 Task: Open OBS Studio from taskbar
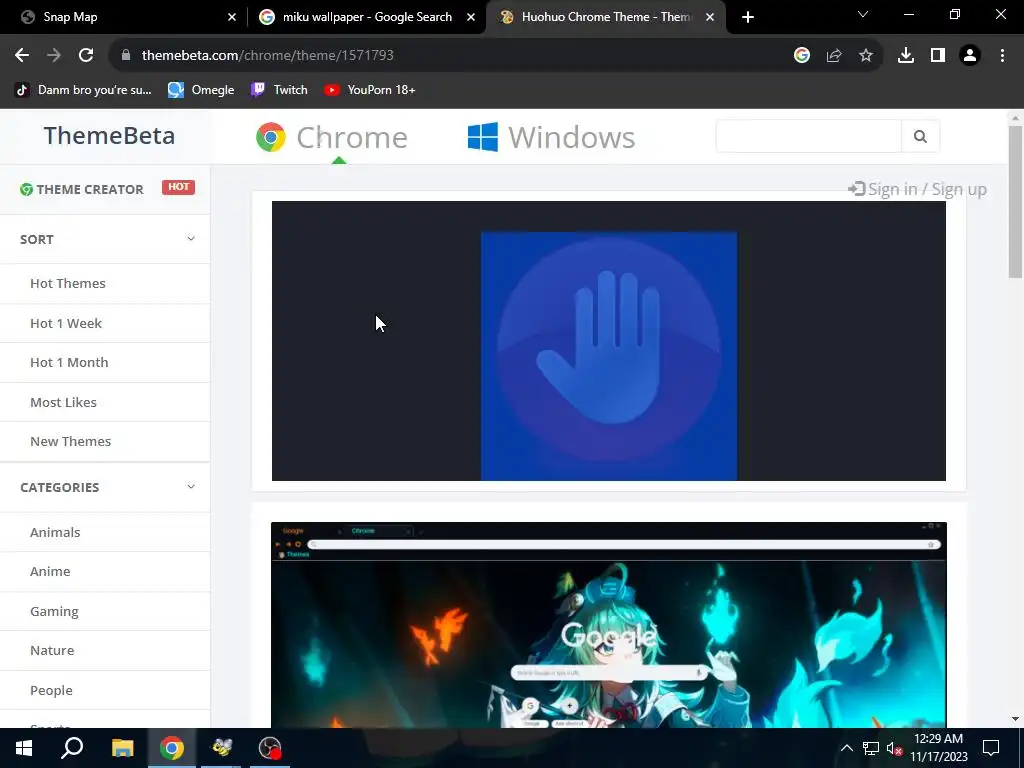click(270, 748)
